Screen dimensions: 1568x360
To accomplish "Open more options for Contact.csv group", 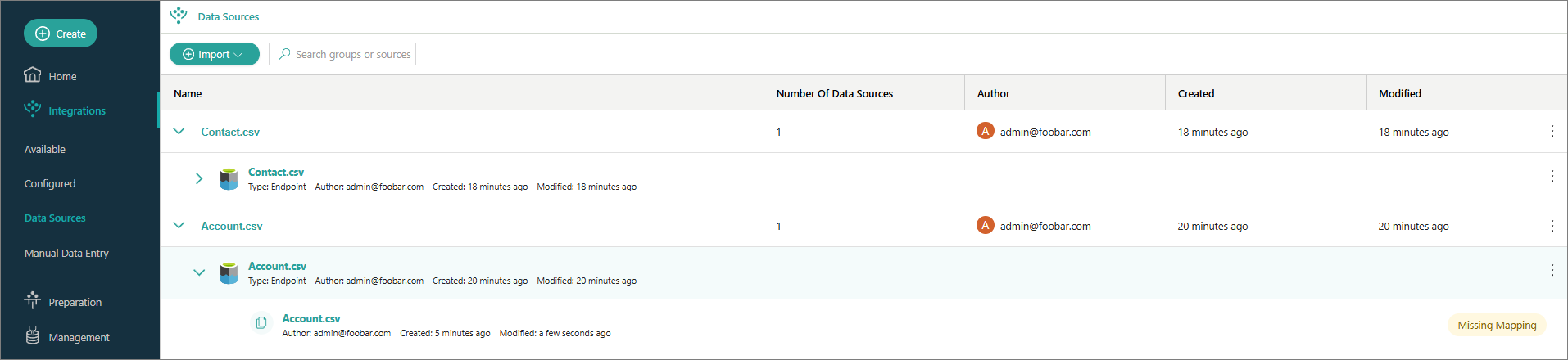I will click(1552, 131).
